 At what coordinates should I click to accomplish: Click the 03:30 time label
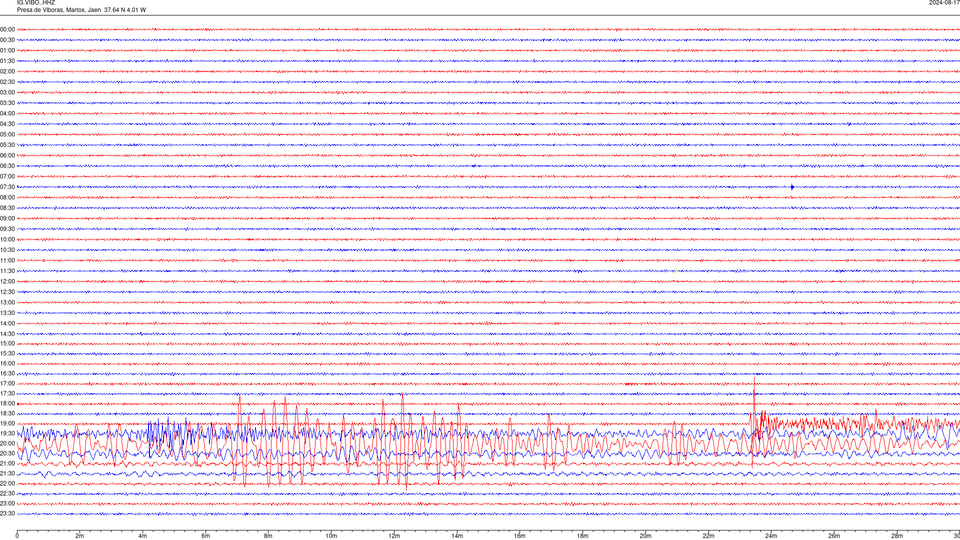(x=7, y=103)
